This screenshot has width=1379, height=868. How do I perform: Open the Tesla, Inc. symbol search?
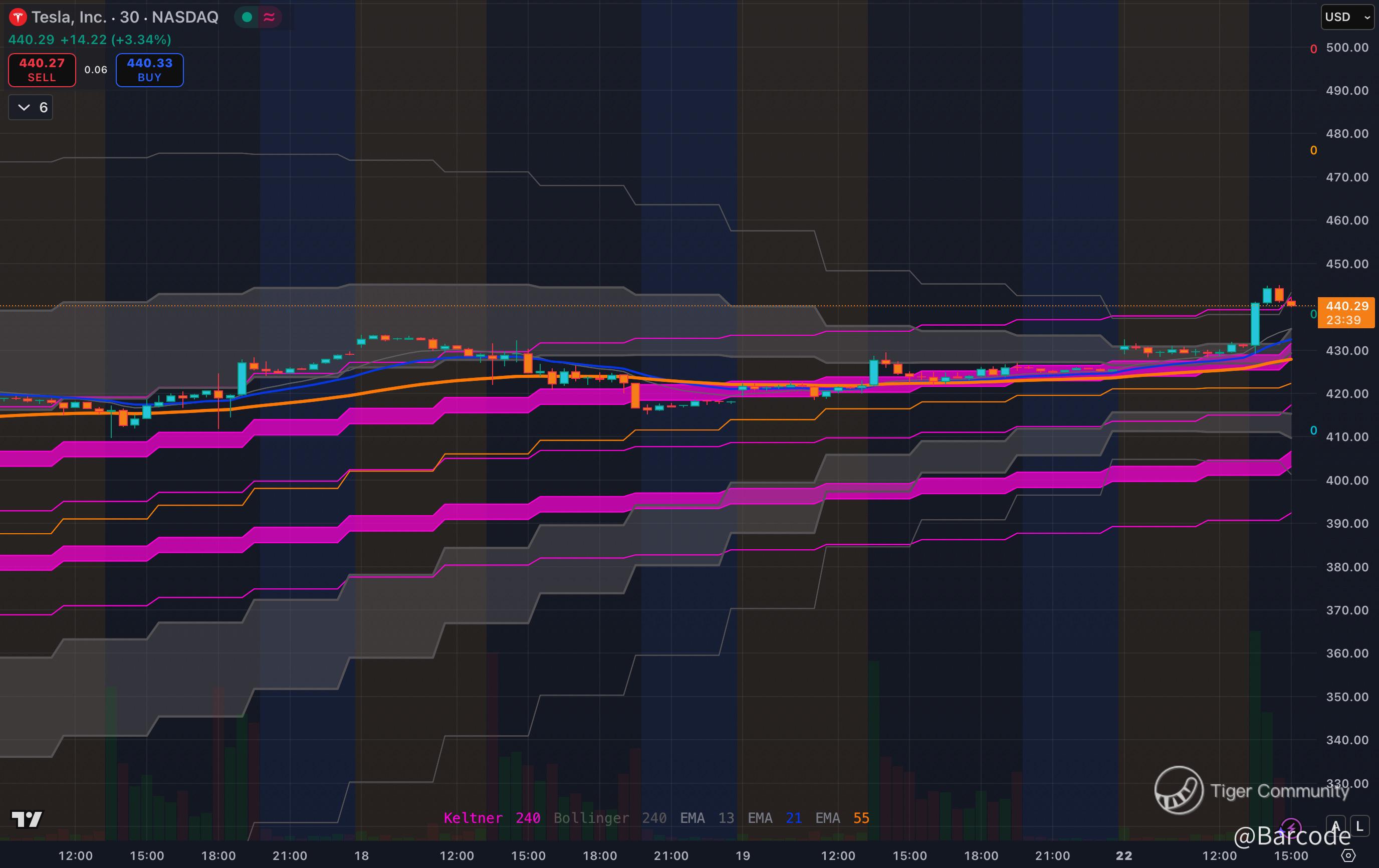pos(69,17)
